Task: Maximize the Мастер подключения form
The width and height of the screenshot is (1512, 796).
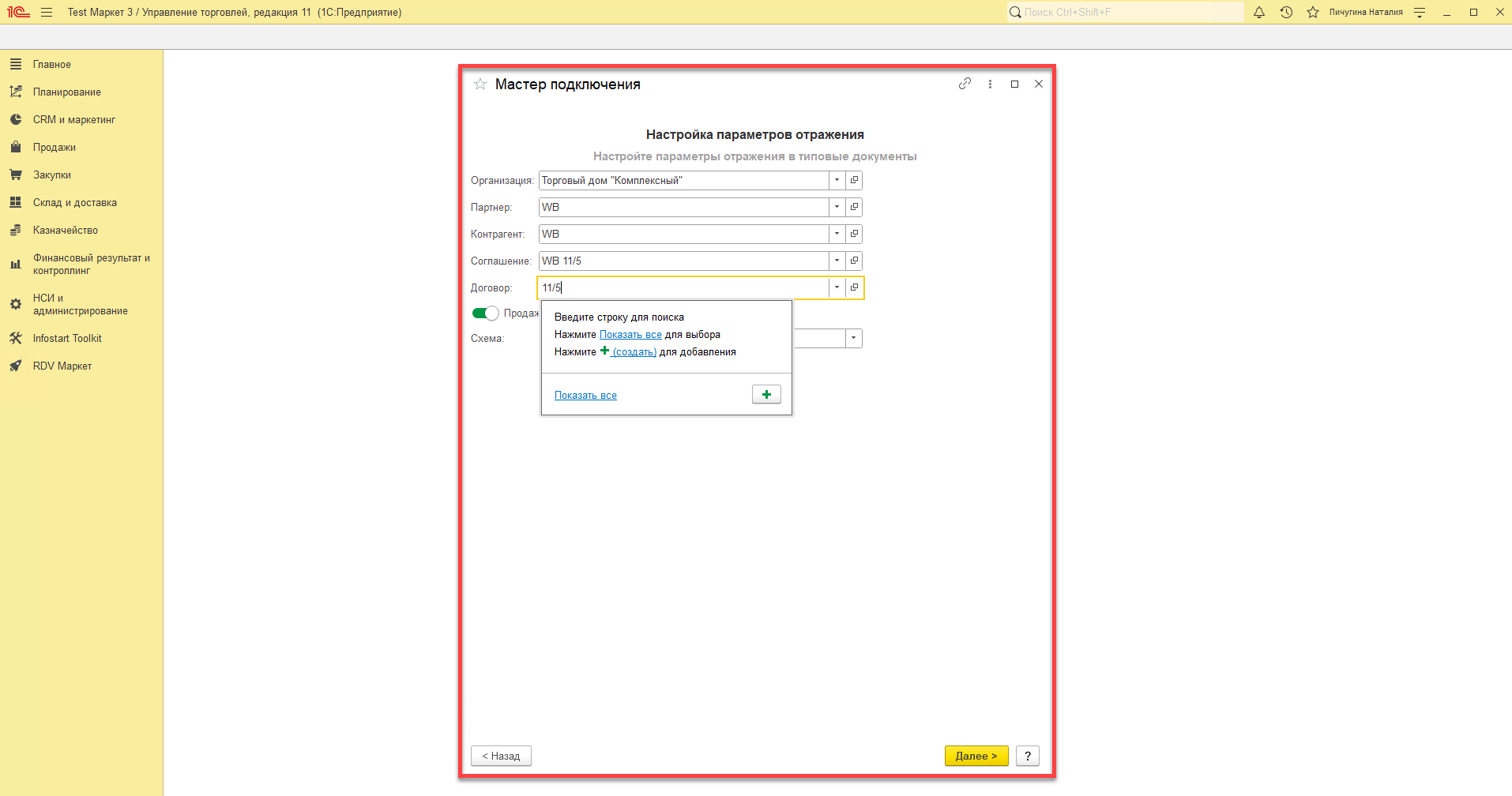Action: 1015,84
